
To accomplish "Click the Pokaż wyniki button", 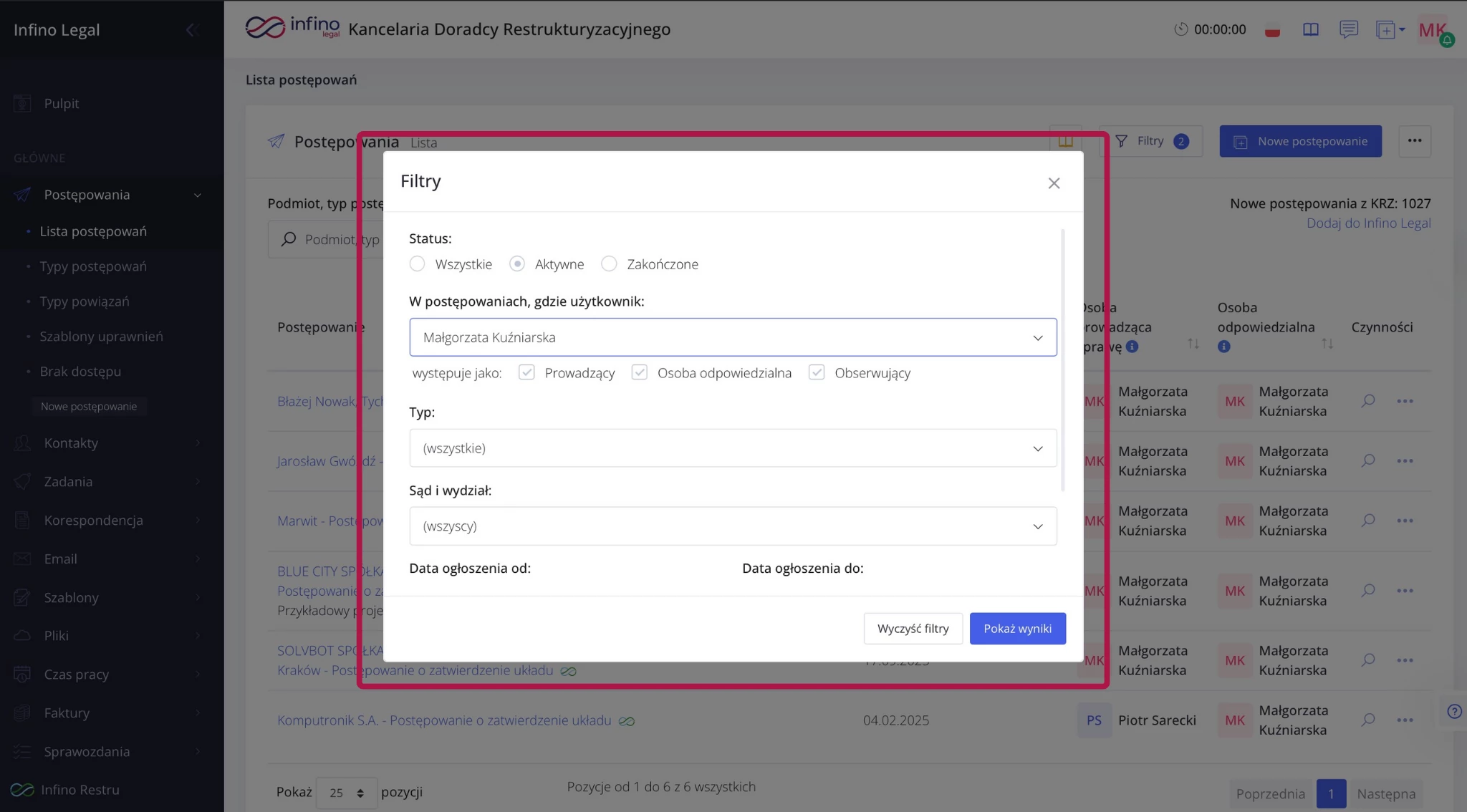I will pyautogui.click(x=1017, y=629).
